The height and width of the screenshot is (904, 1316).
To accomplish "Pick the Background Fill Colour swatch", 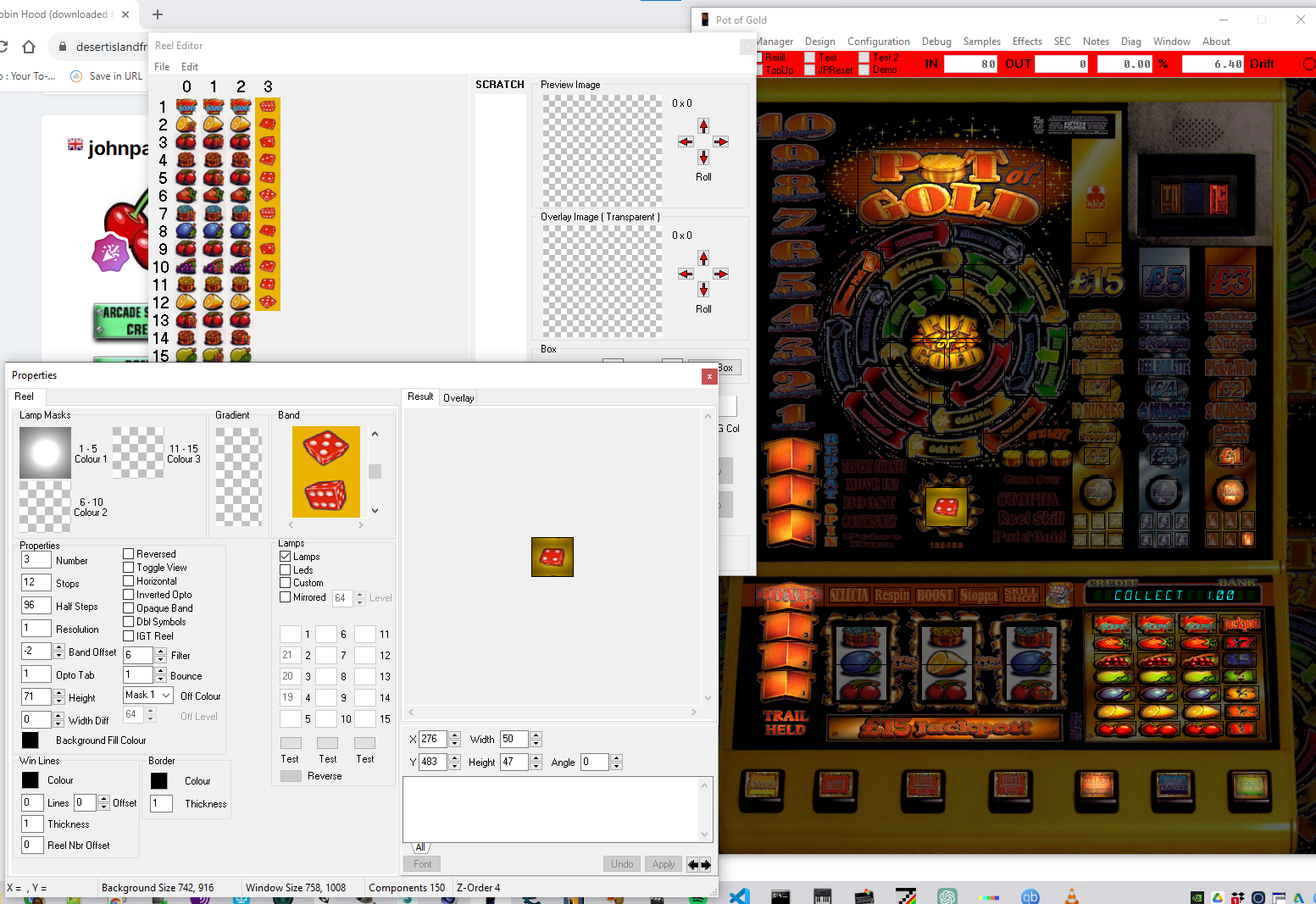I will point(30,740).
